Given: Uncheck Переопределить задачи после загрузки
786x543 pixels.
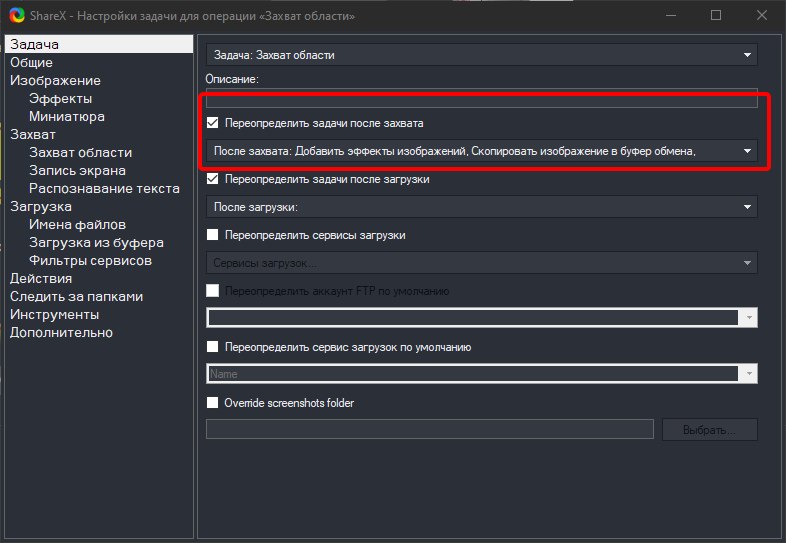Looking at the screenshot, I should point(213,179).
